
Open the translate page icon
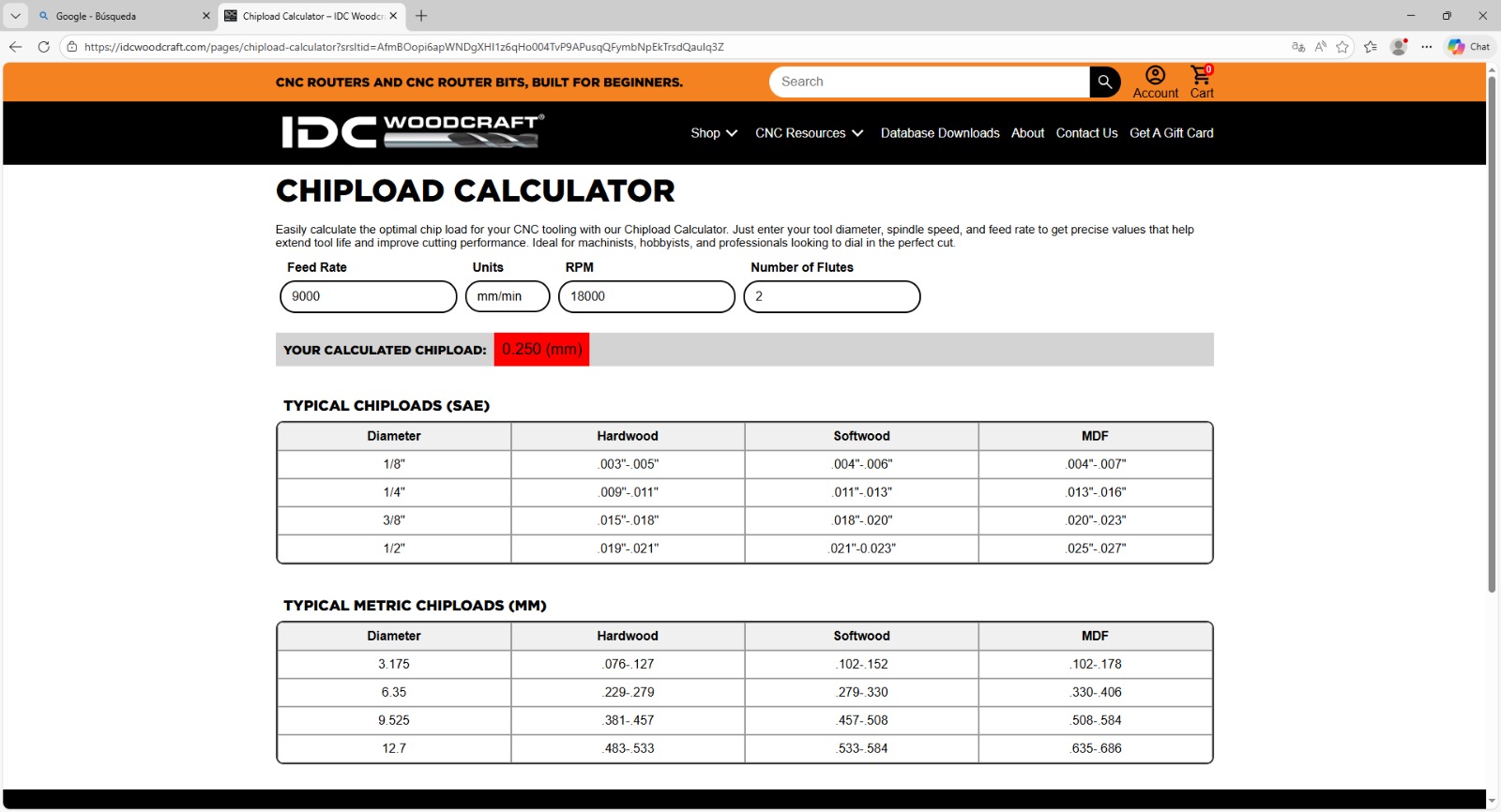pyautogui.click(x=1298, y=47)
